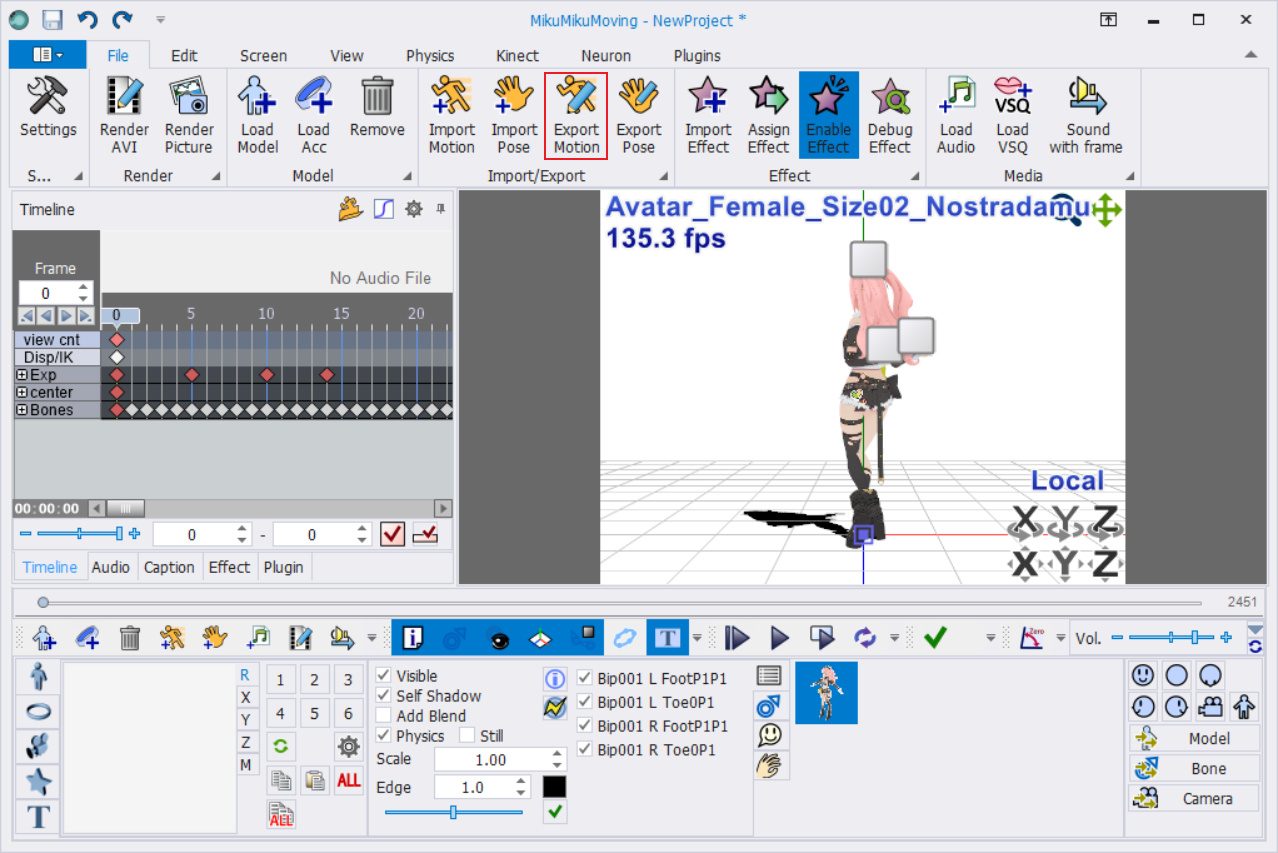Click Render Picture icon
1278x853 pixels.
click(189, 115)
